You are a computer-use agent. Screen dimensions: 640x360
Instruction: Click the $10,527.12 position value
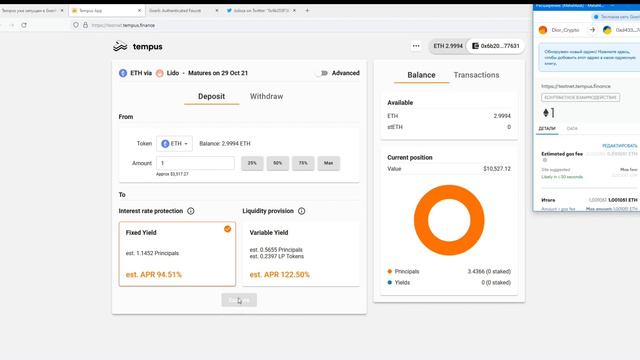(x=497, y=169)
